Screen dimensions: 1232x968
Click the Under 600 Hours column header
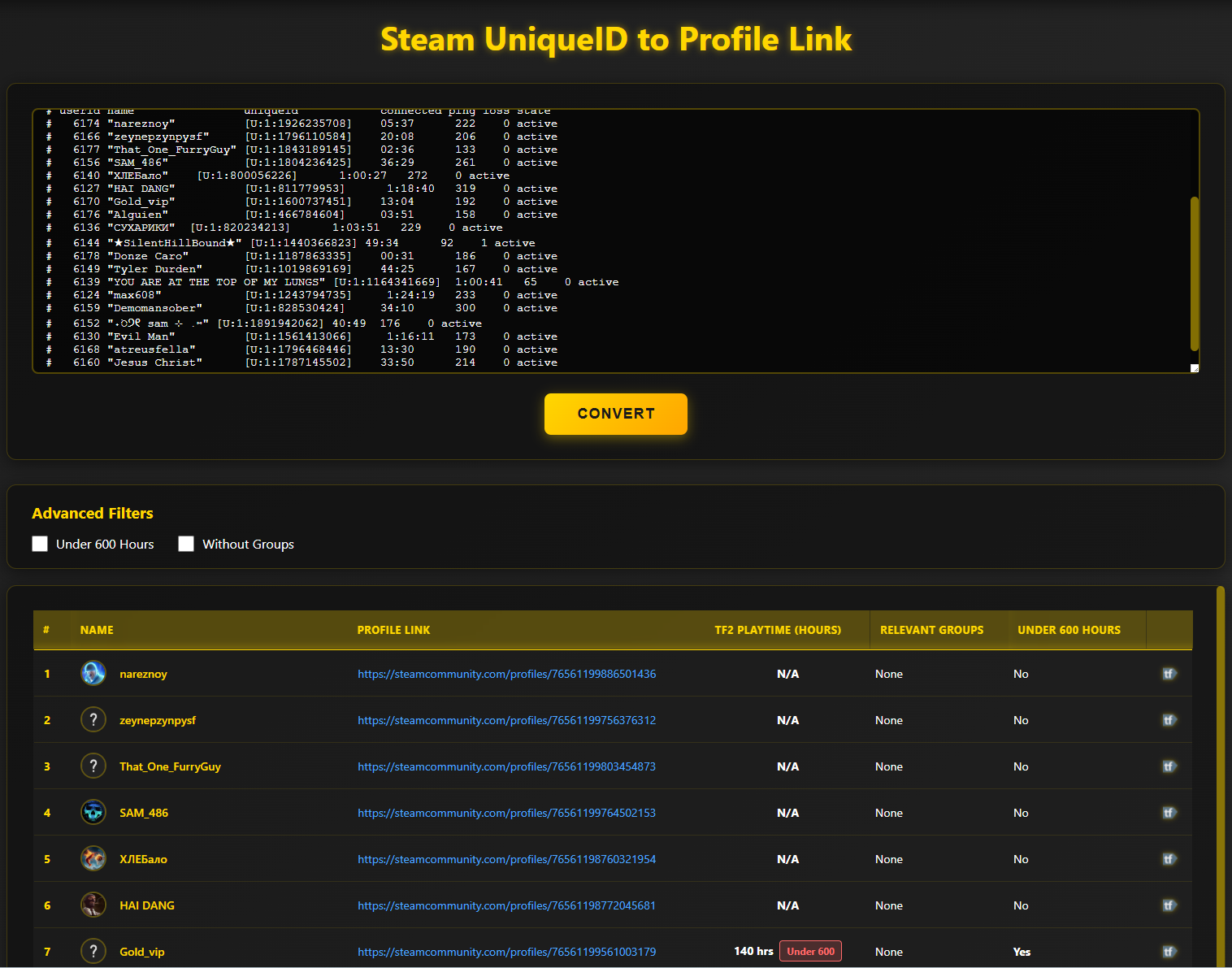pyautogui.click(x=1069, y=630)
